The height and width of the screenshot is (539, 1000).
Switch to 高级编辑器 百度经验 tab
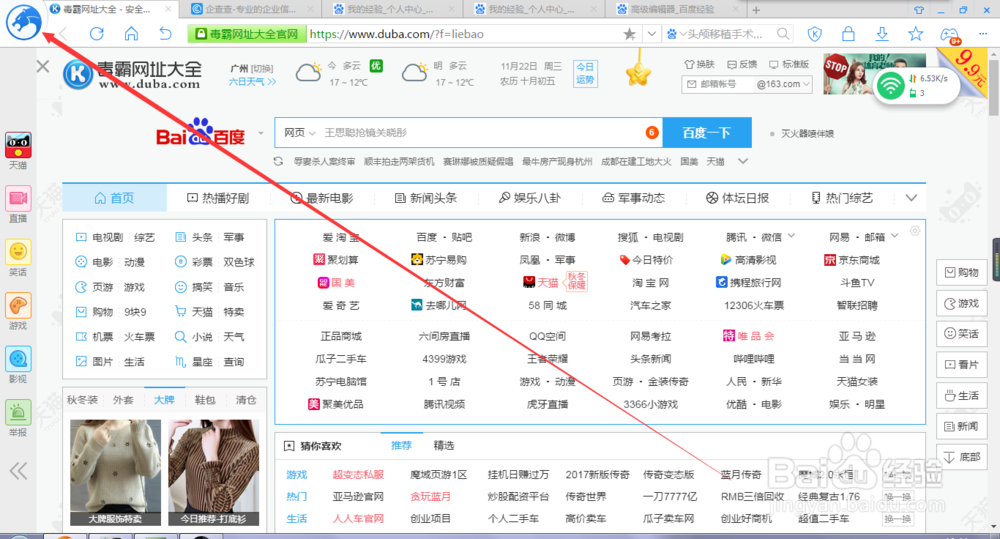coord(673,10)
